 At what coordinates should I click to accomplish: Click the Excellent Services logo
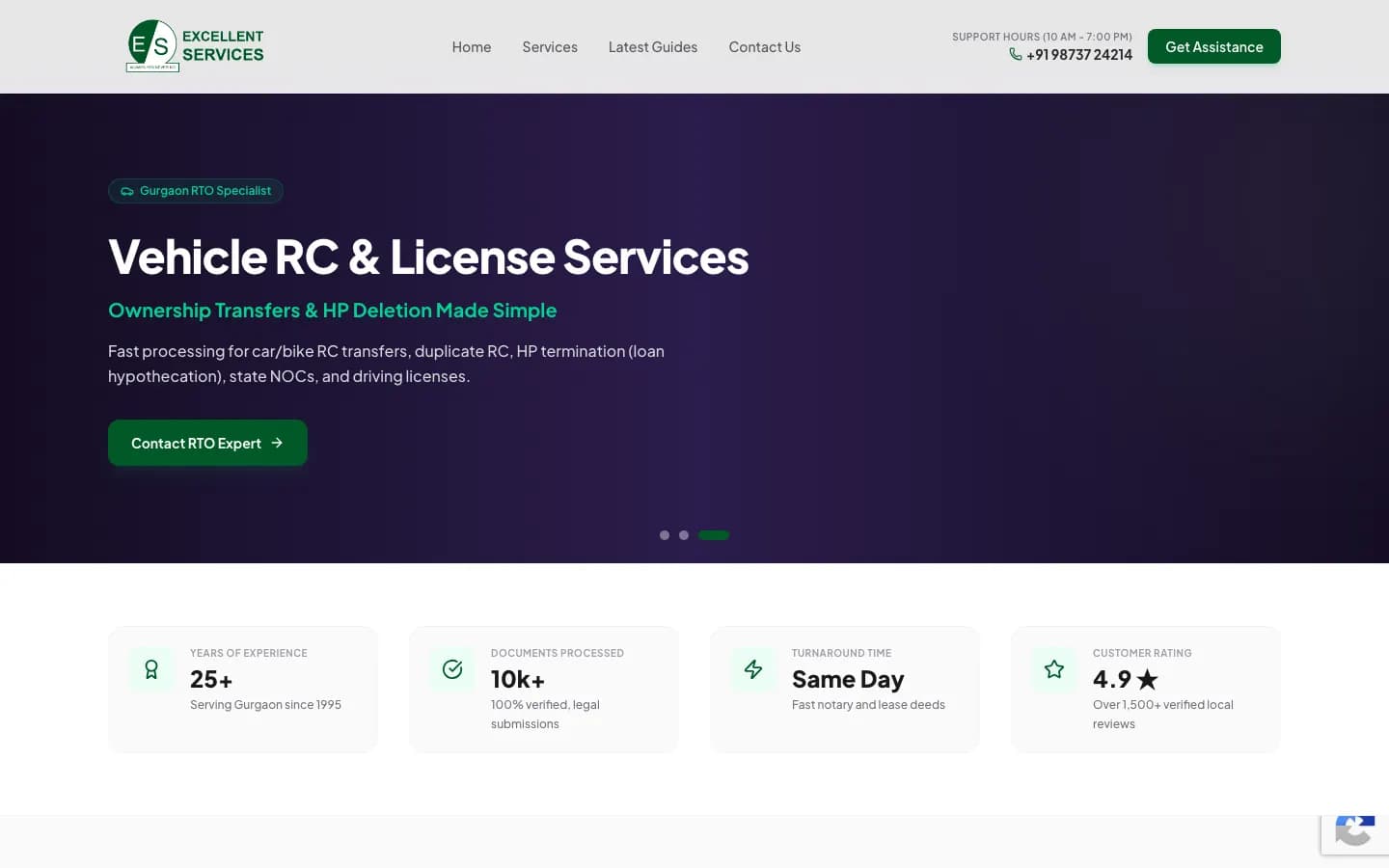[x=196, y=45]
